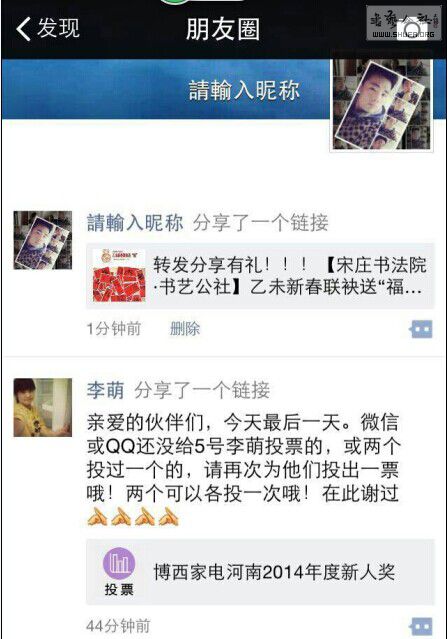Open the camera icon in the header

tap(412, 29)
